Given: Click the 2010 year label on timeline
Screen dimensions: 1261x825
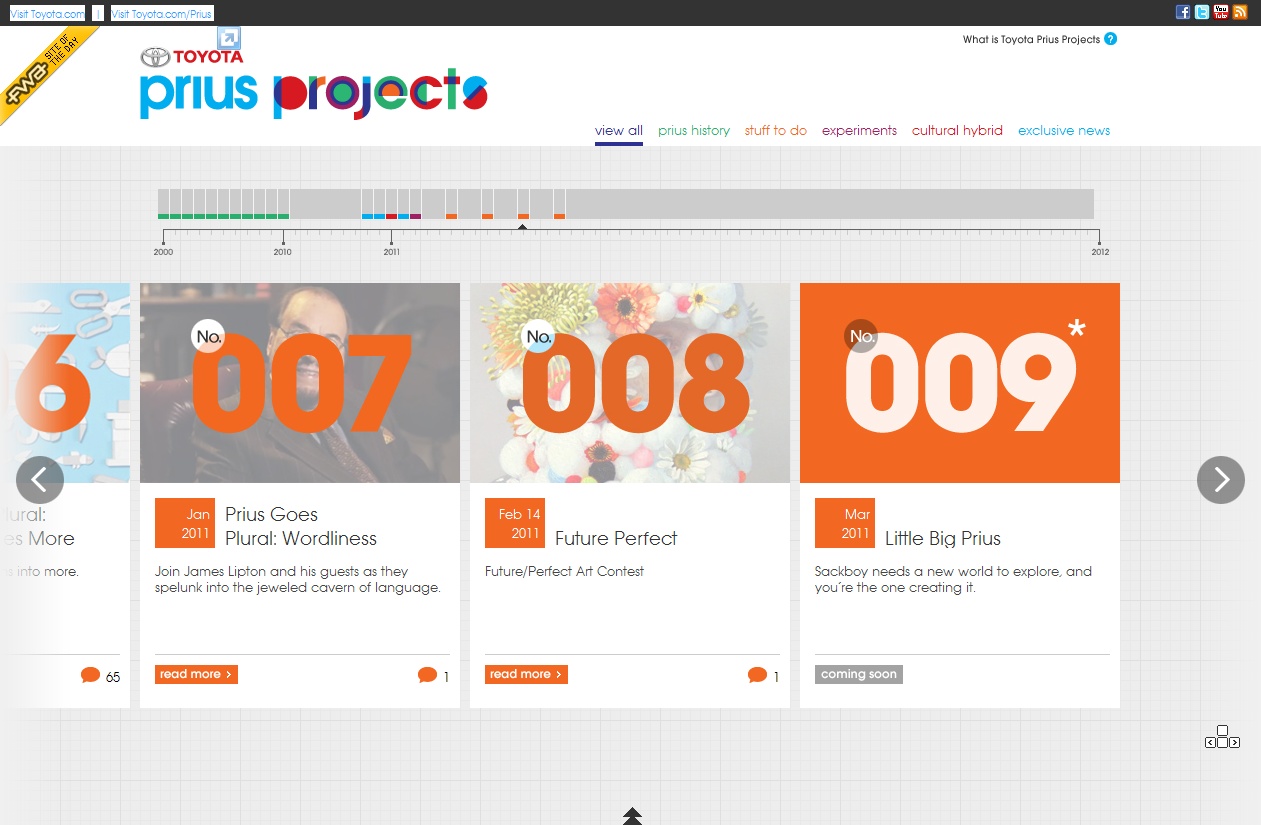Looking at the screenshot, I should point(283,252).
